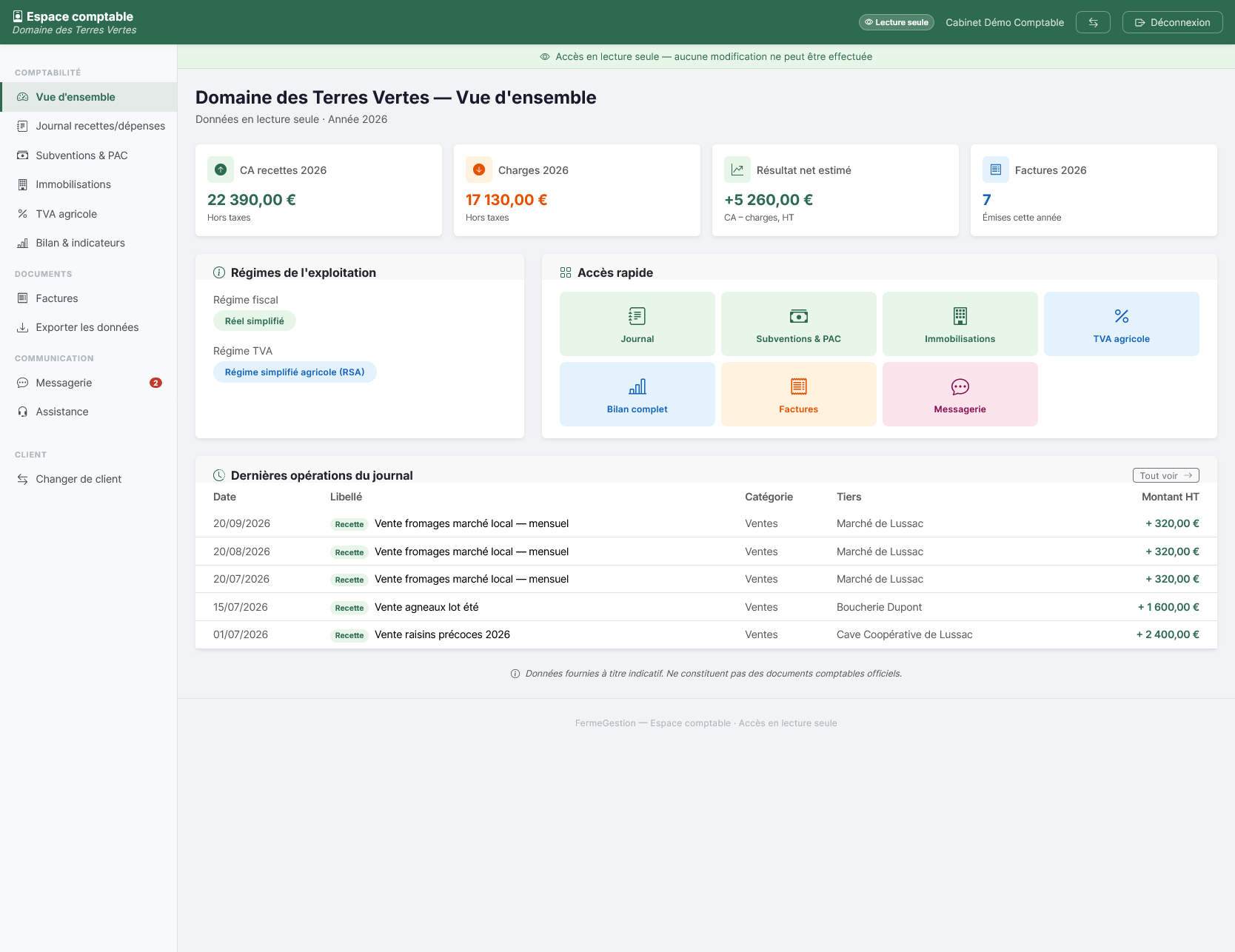Screen dimensions: 1235x952
Task: Go to Subventions & PAC sidebar entry
Action: coord(89,155)
